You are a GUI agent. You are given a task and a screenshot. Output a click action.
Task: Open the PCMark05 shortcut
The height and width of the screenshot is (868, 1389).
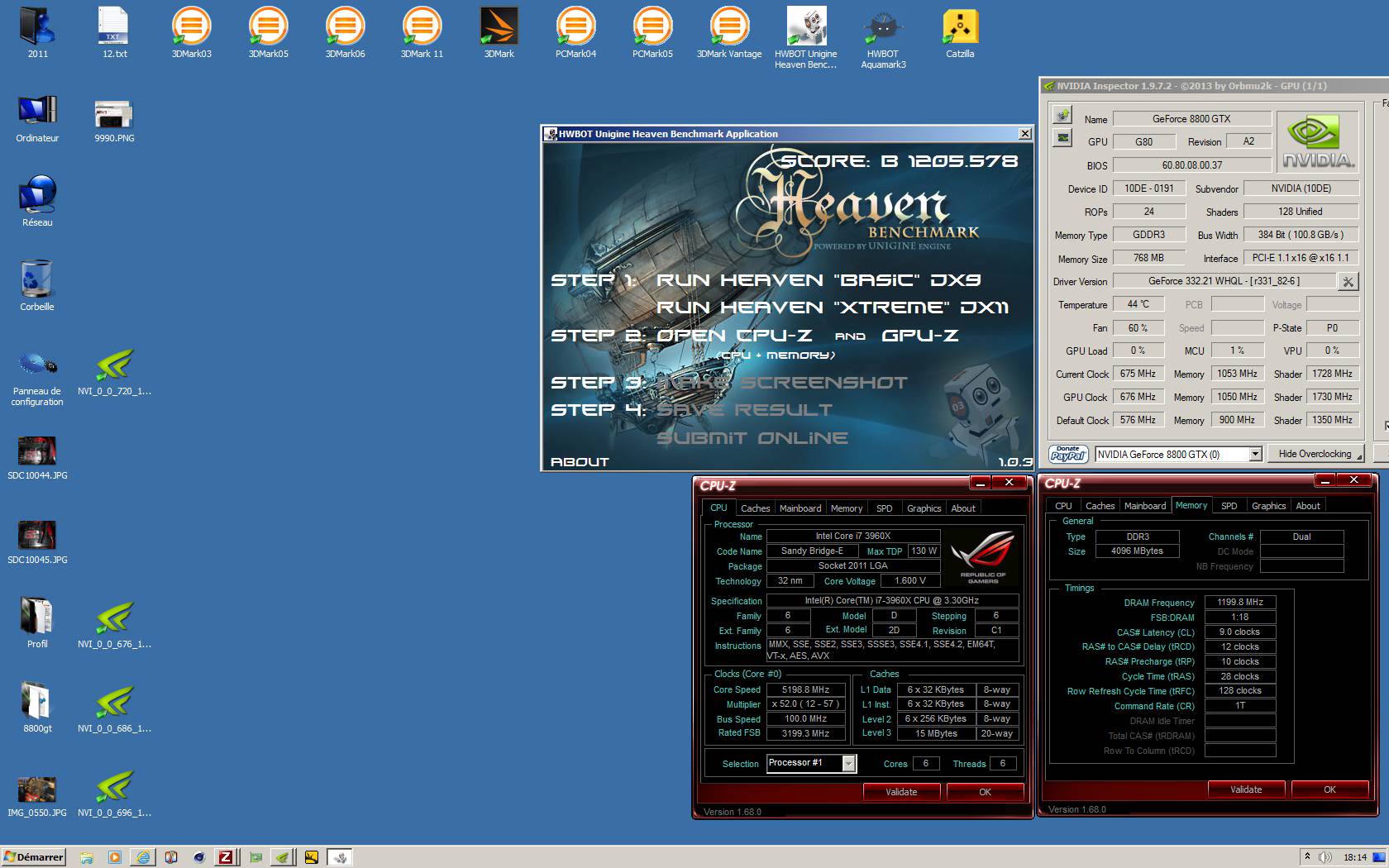pyautogui.click(x=652, y=31)
